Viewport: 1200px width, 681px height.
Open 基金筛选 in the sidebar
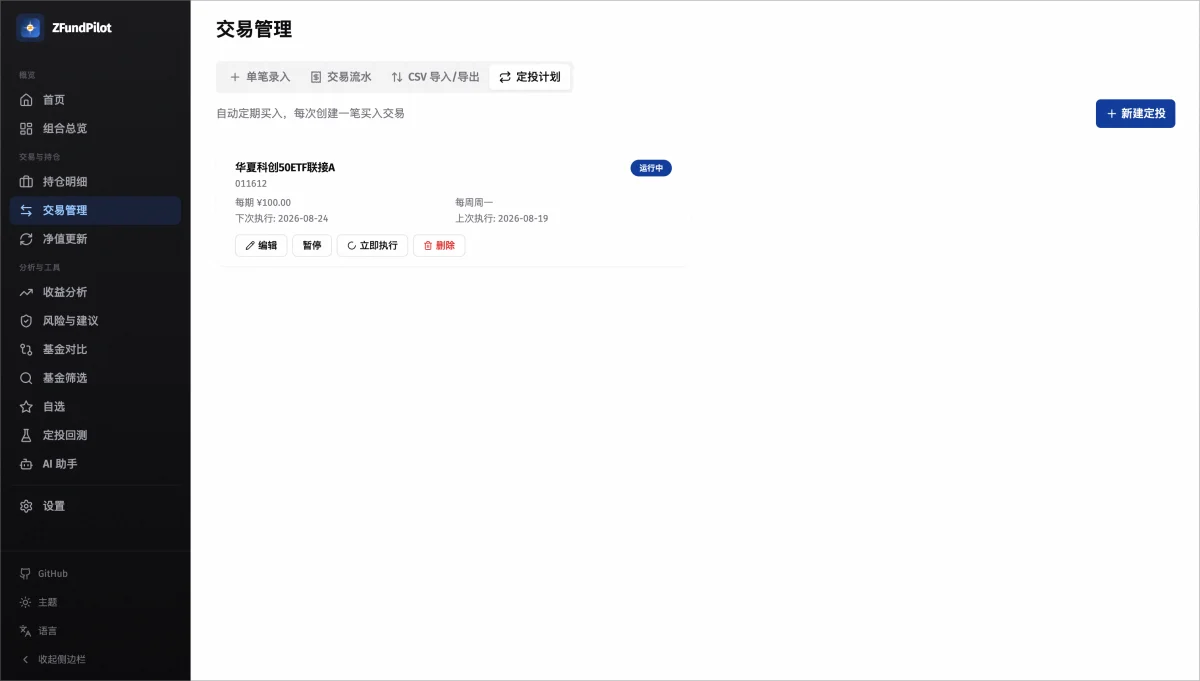95,378
